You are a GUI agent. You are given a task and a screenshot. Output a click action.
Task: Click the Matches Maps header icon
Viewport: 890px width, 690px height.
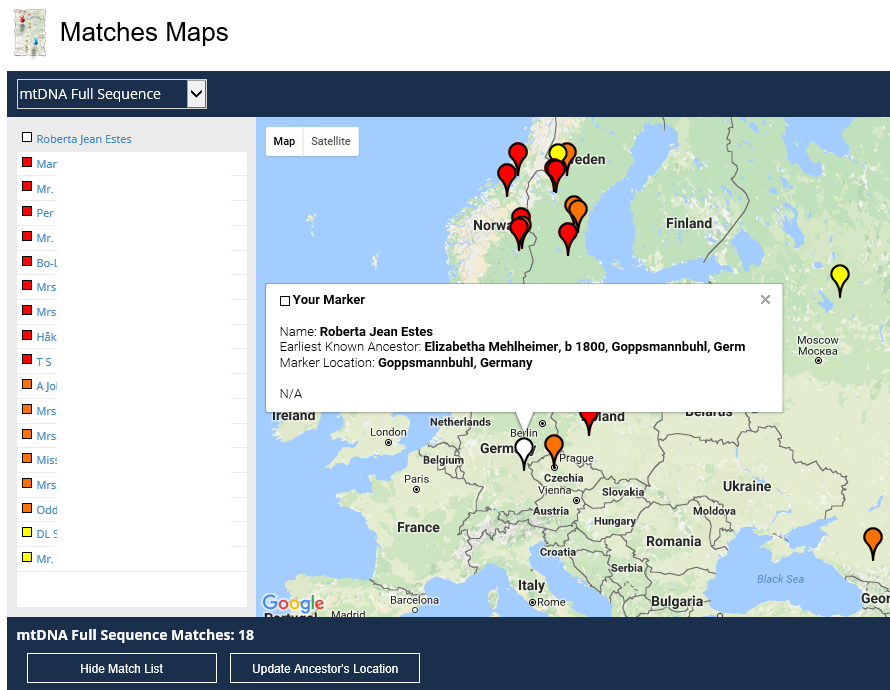tap(30, 33)
